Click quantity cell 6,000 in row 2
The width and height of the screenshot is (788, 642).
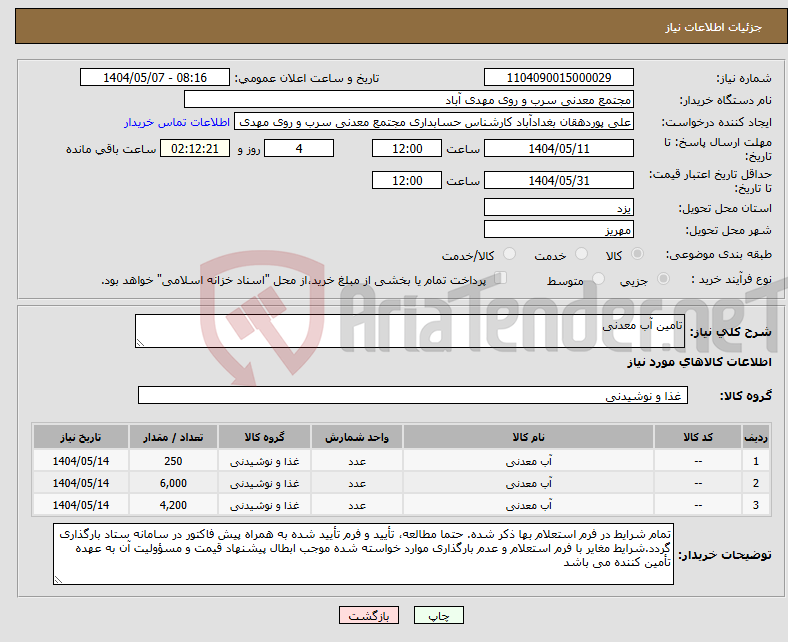point(173,483)
